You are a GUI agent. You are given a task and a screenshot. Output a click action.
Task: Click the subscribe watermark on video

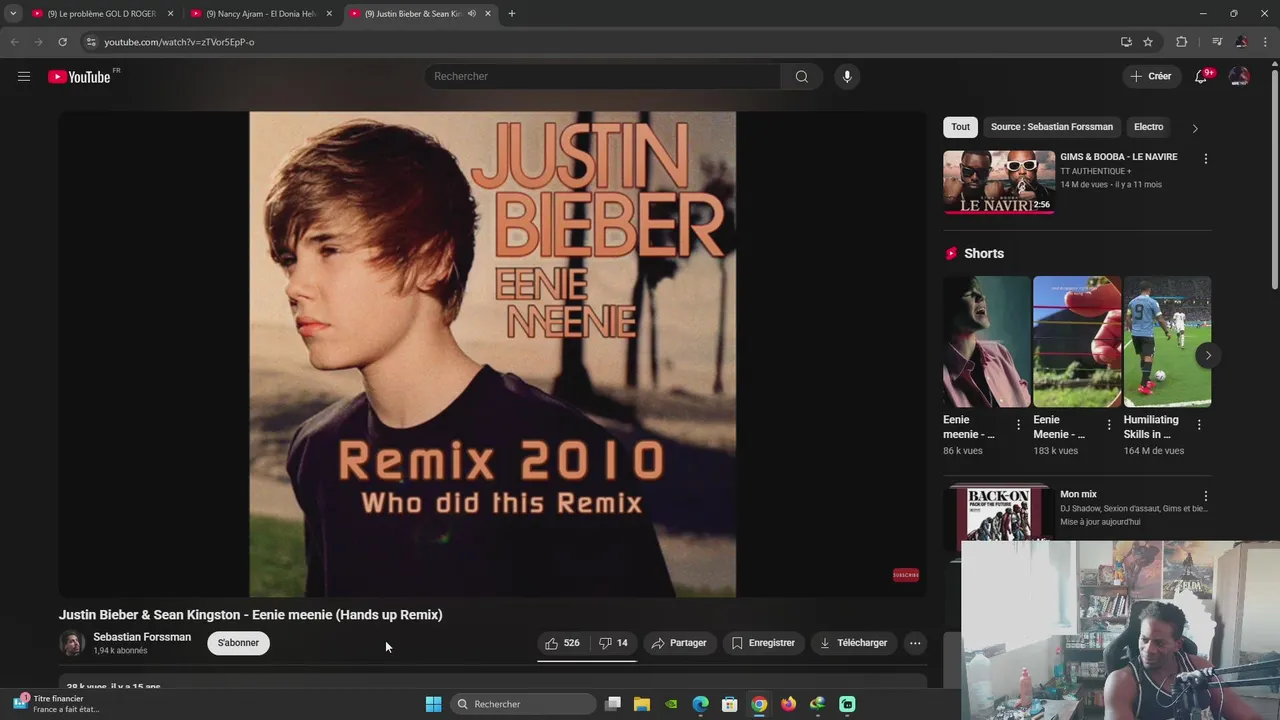pyautogui.click(x=906, y=575)
